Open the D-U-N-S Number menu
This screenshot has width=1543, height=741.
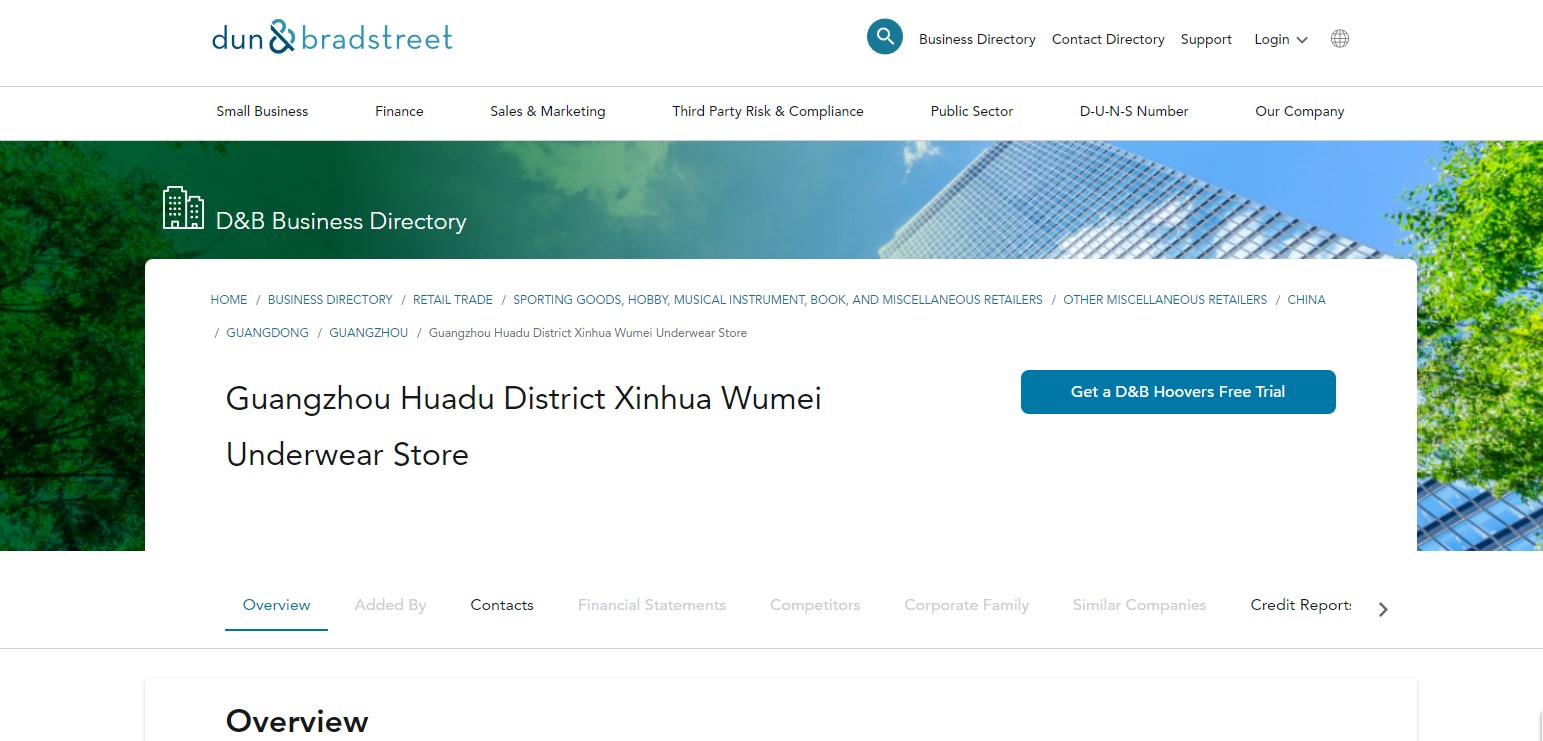tap(1133, 112)
